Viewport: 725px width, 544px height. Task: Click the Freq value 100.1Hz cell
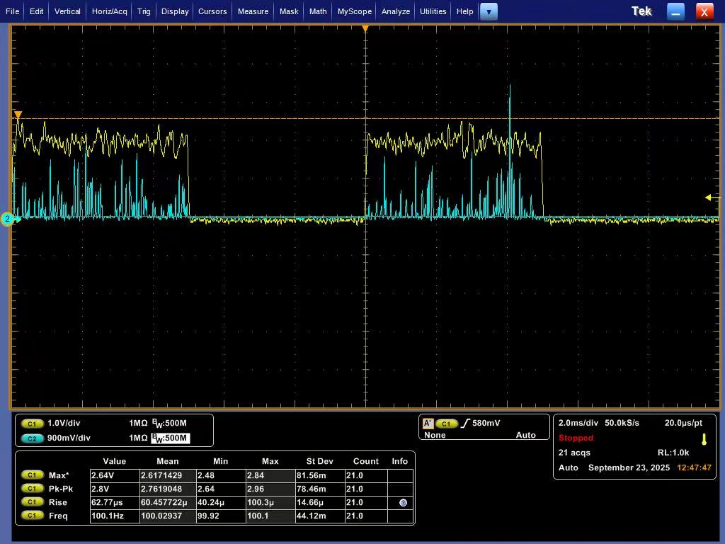115,515
